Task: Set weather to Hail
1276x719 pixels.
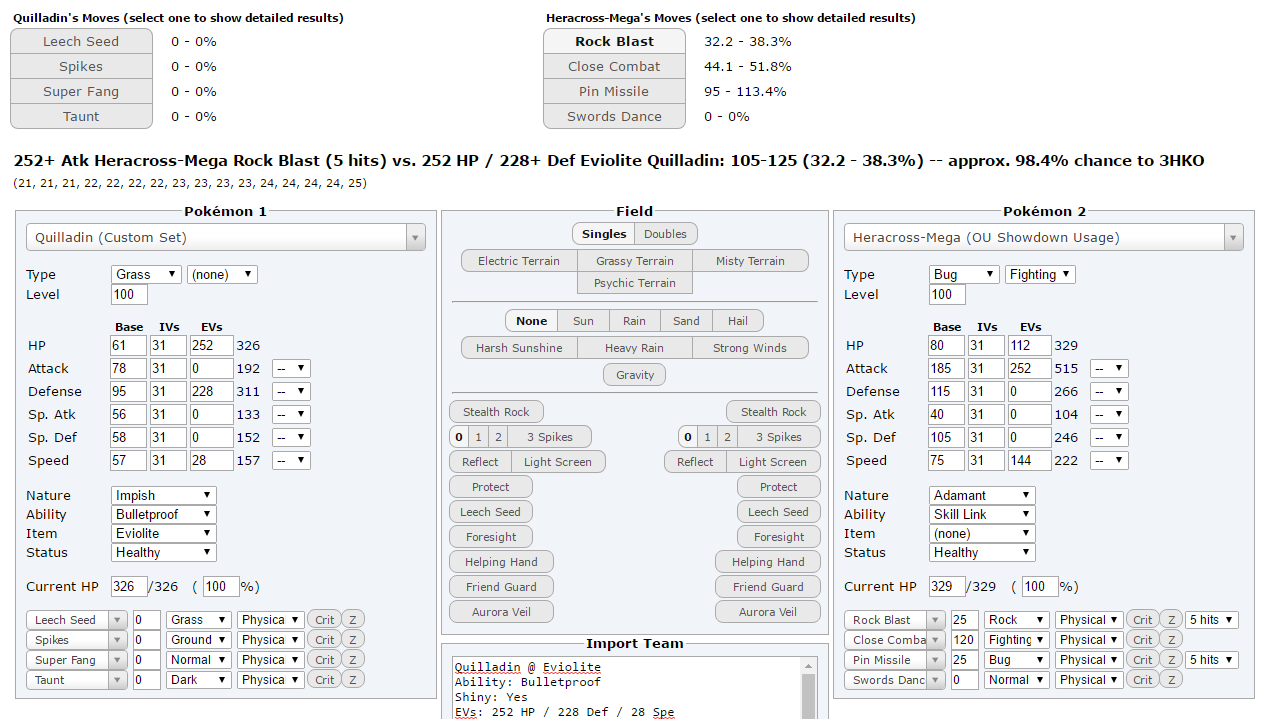Action: pos(738,321)
